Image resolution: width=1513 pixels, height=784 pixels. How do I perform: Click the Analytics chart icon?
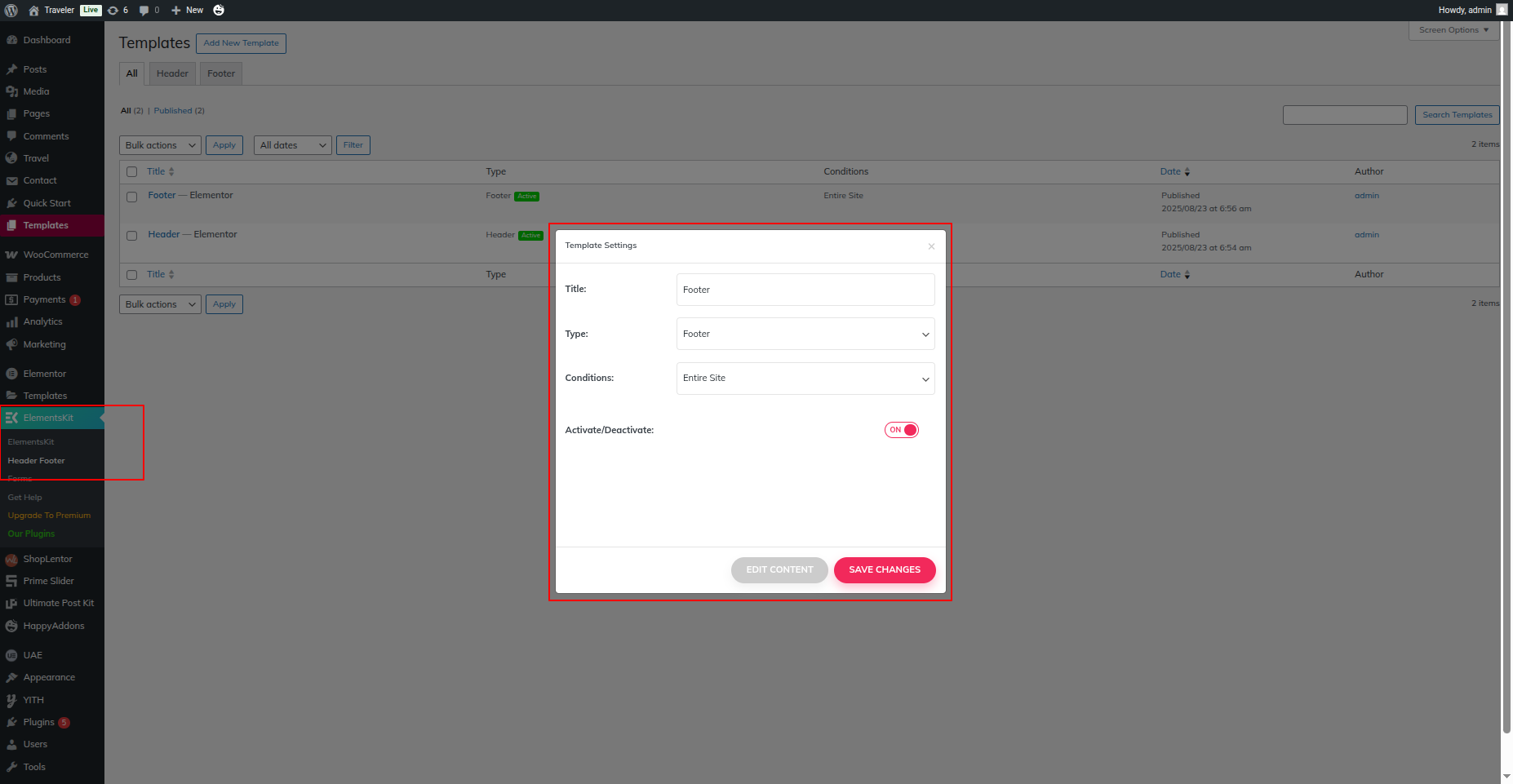pos(11,322)
